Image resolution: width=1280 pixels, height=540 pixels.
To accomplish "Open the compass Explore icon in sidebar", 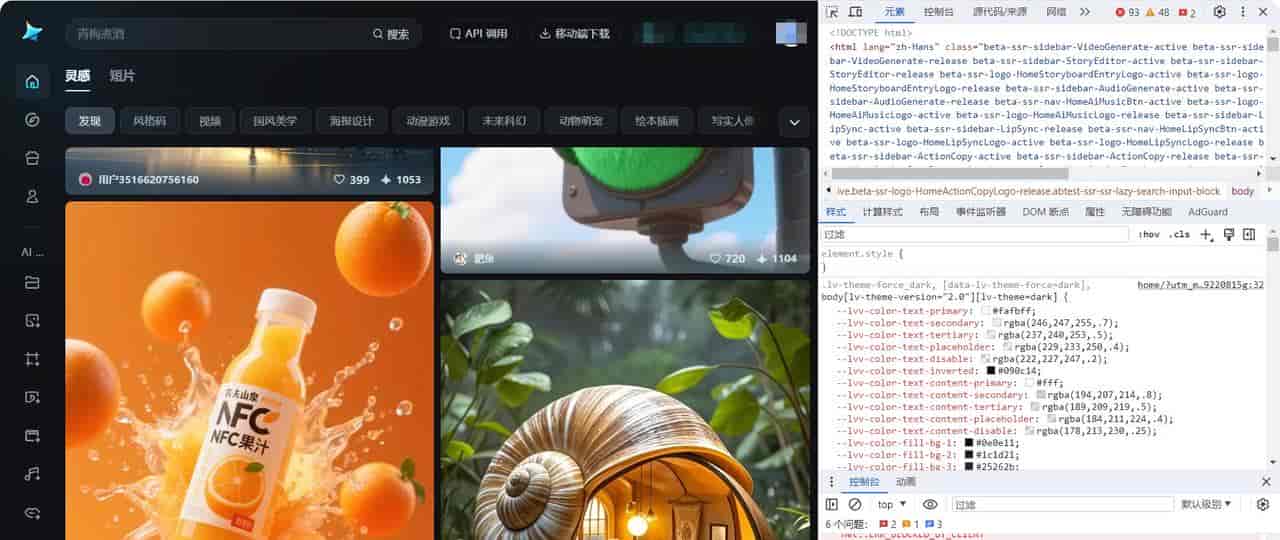I will click(32, 120).
